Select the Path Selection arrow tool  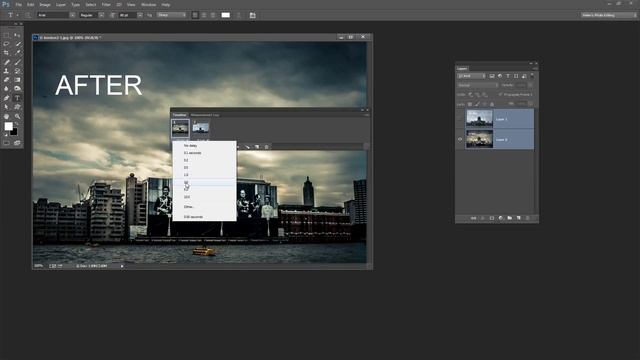[6, 107]
